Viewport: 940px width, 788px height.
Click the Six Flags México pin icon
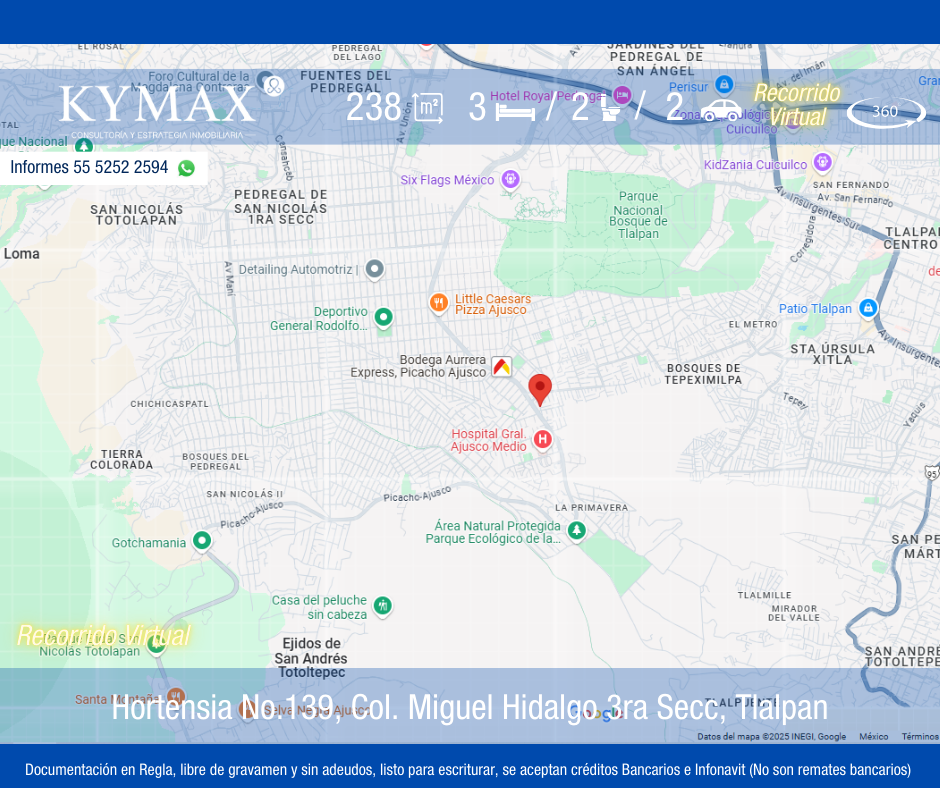coord(510,179)
